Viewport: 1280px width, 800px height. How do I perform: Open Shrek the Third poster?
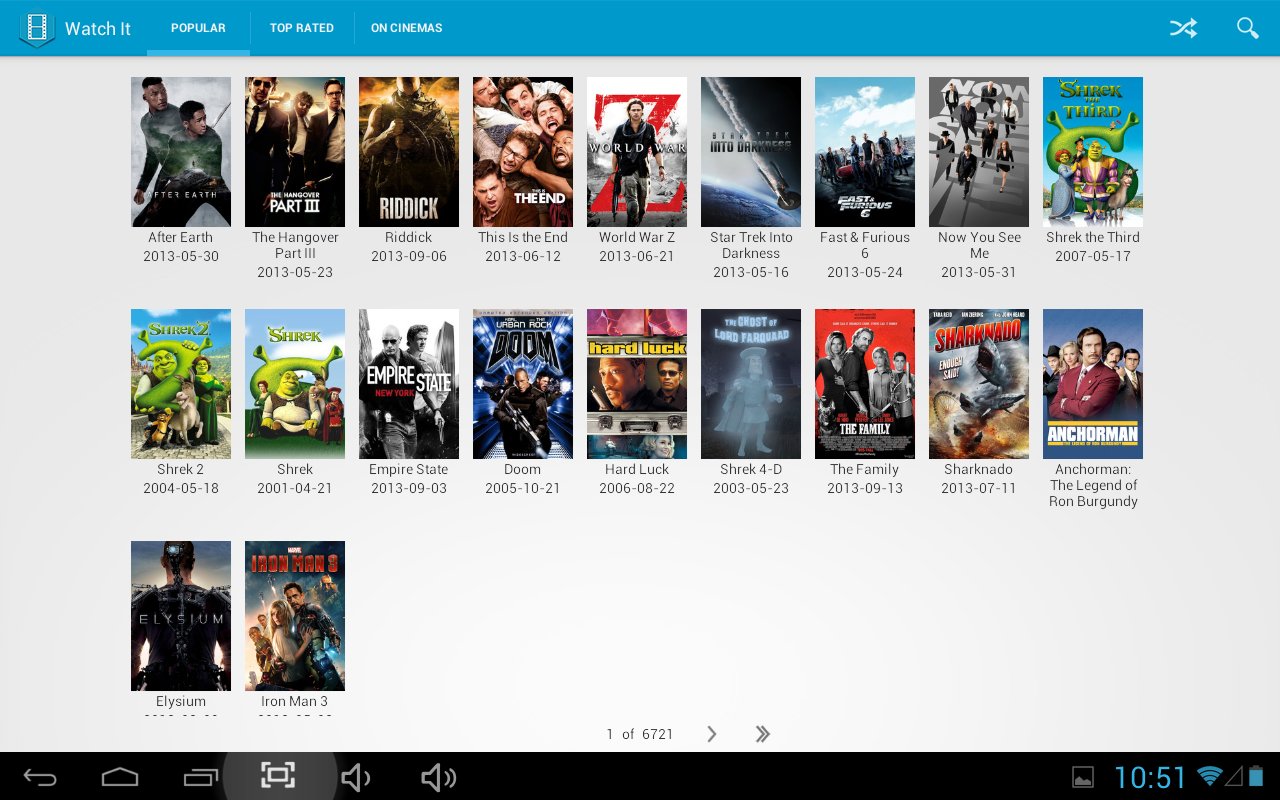(x=1093, y=152)
